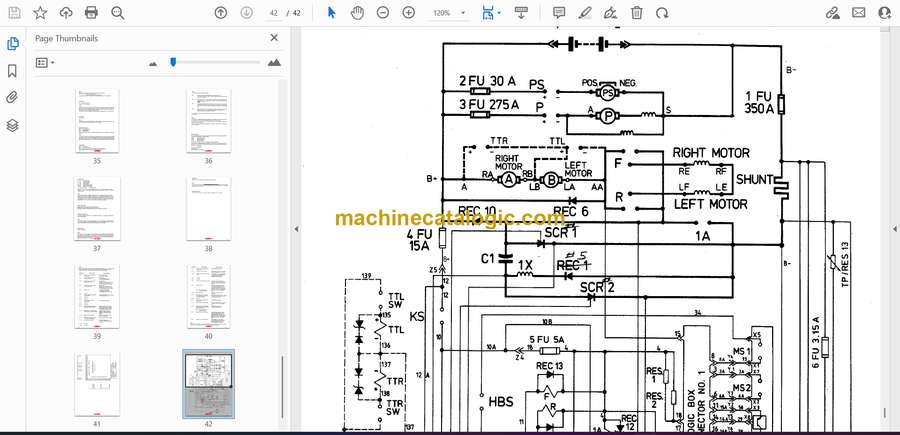Select the arrow selection tool
The height and width of the screenshot is (435, 900).
333,13
